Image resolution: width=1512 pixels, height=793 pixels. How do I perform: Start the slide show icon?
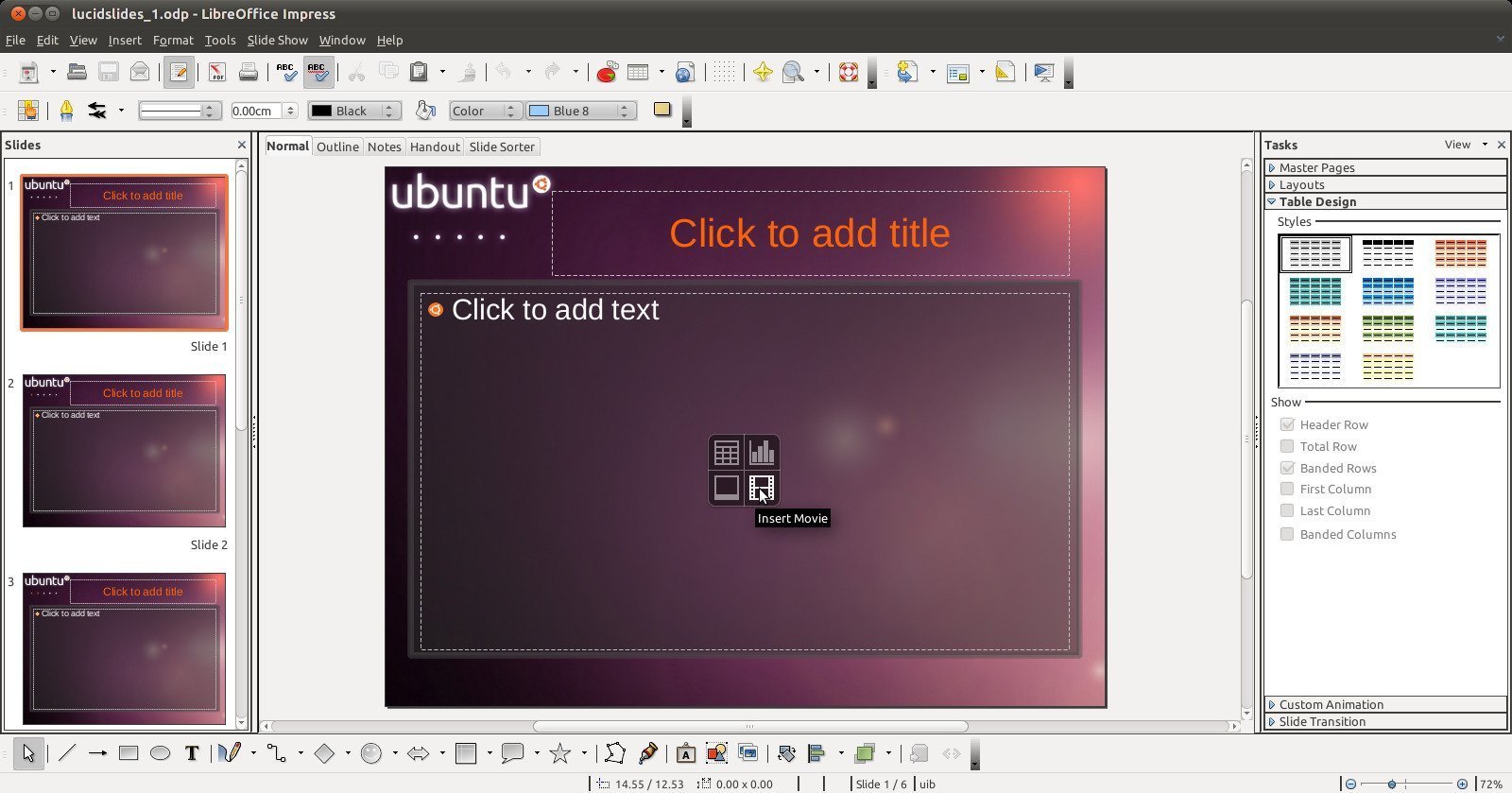pos(1044,72)
